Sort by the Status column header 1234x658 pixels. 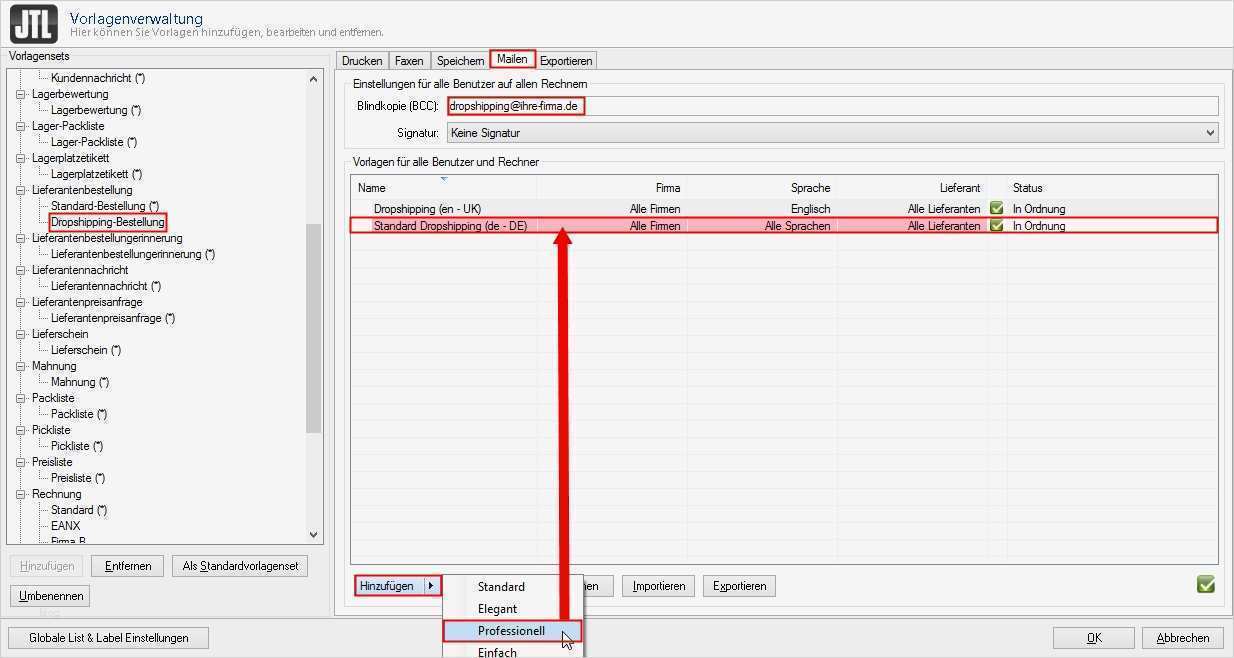click(x=1027, y=188)
